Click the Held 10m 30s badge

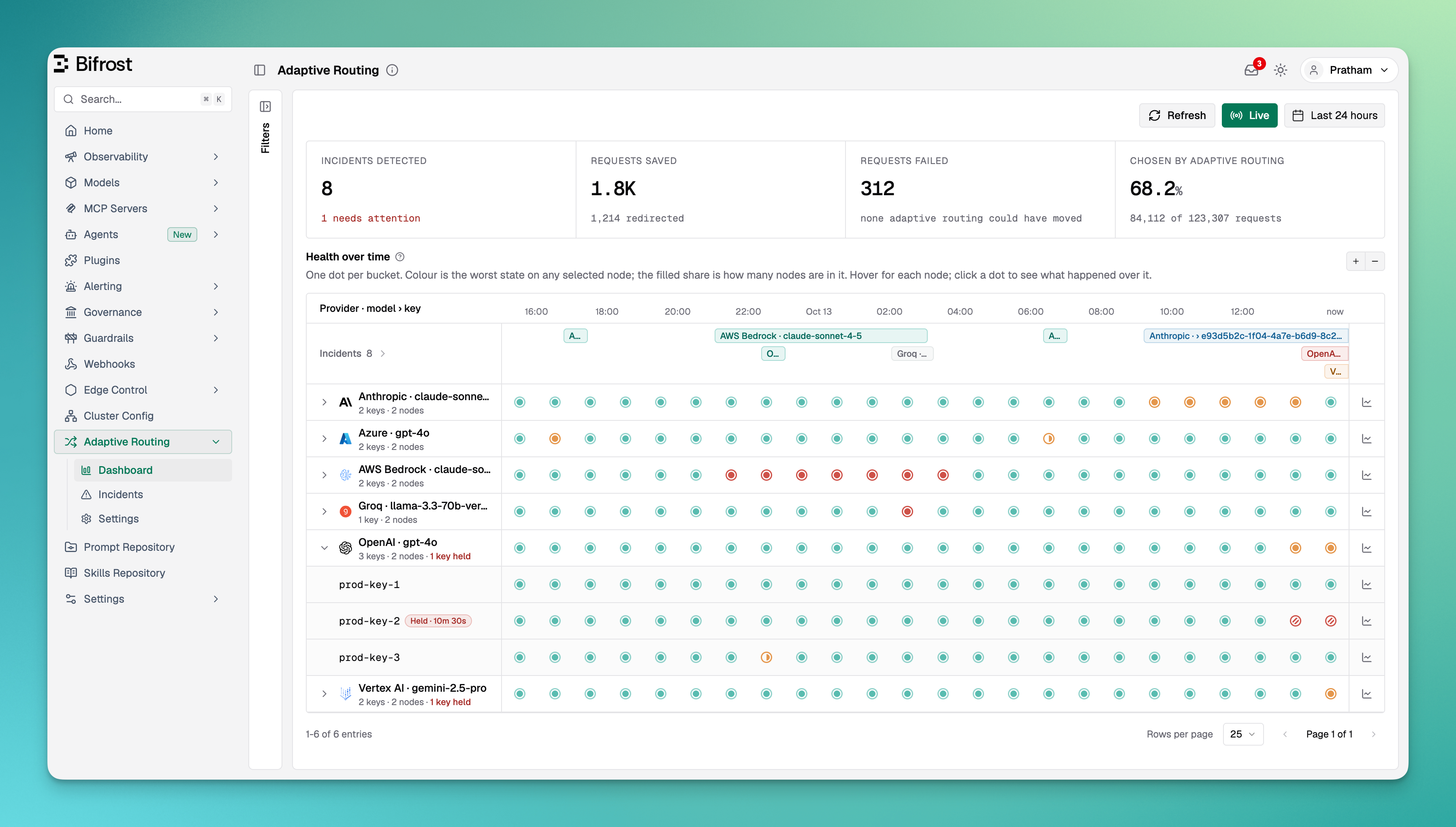438,621
